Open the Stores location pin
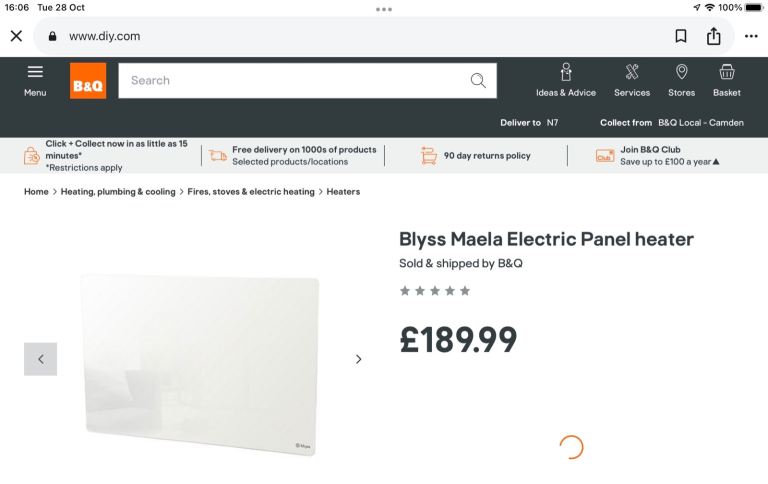768x484 pixels. (x=681, y=73)
